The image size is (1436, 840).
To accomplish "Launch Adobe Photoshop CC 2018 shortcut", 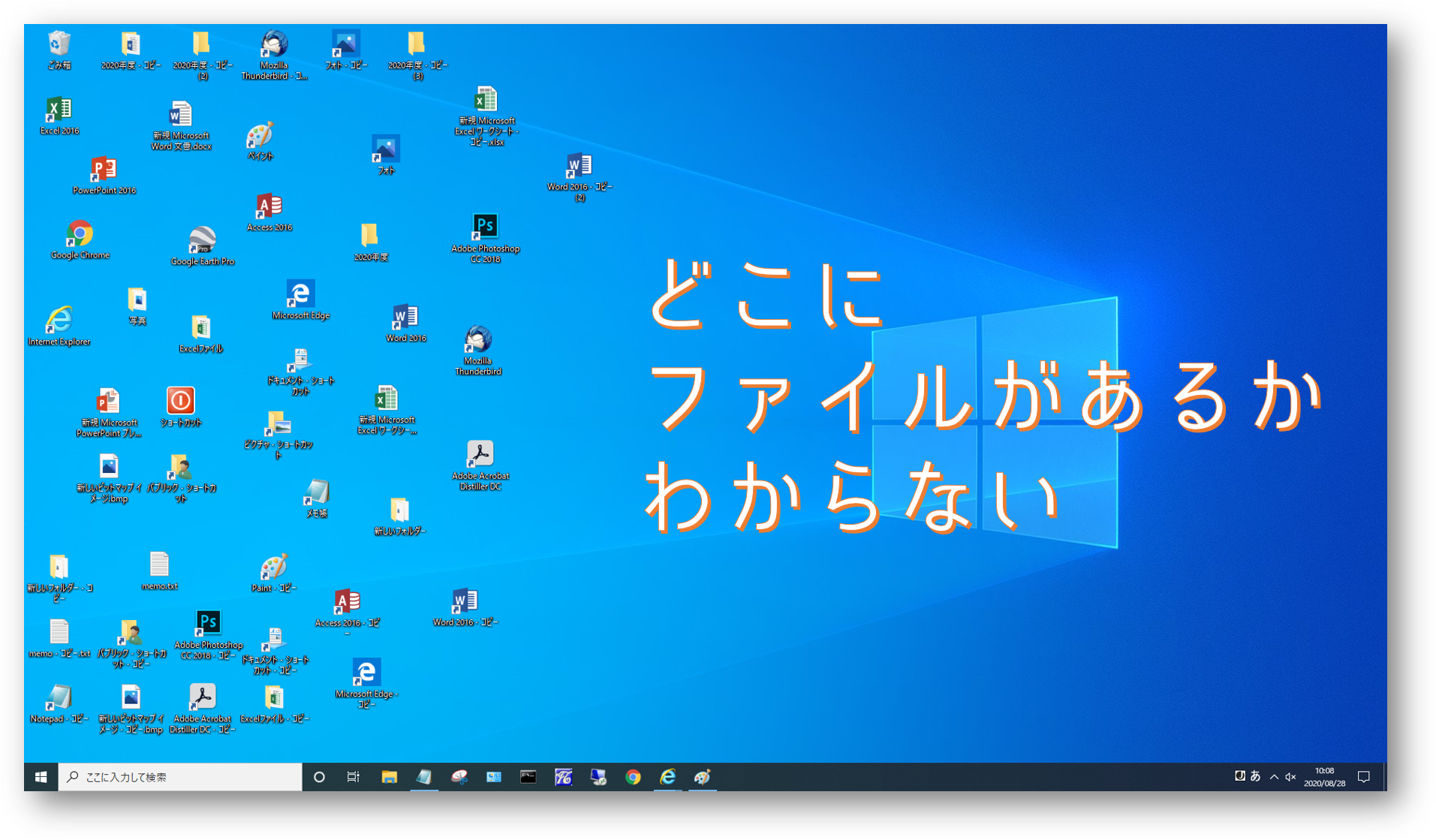I will coord(485,238).
